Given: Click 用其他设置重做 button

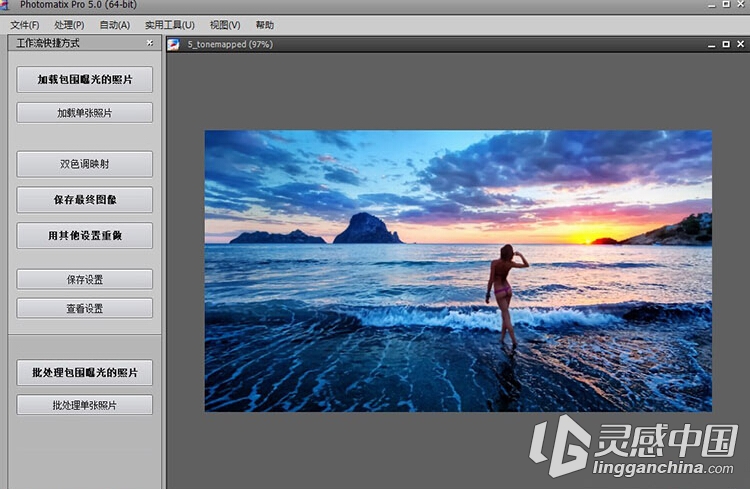Looking at the screenshot, I should click(85, 235).
